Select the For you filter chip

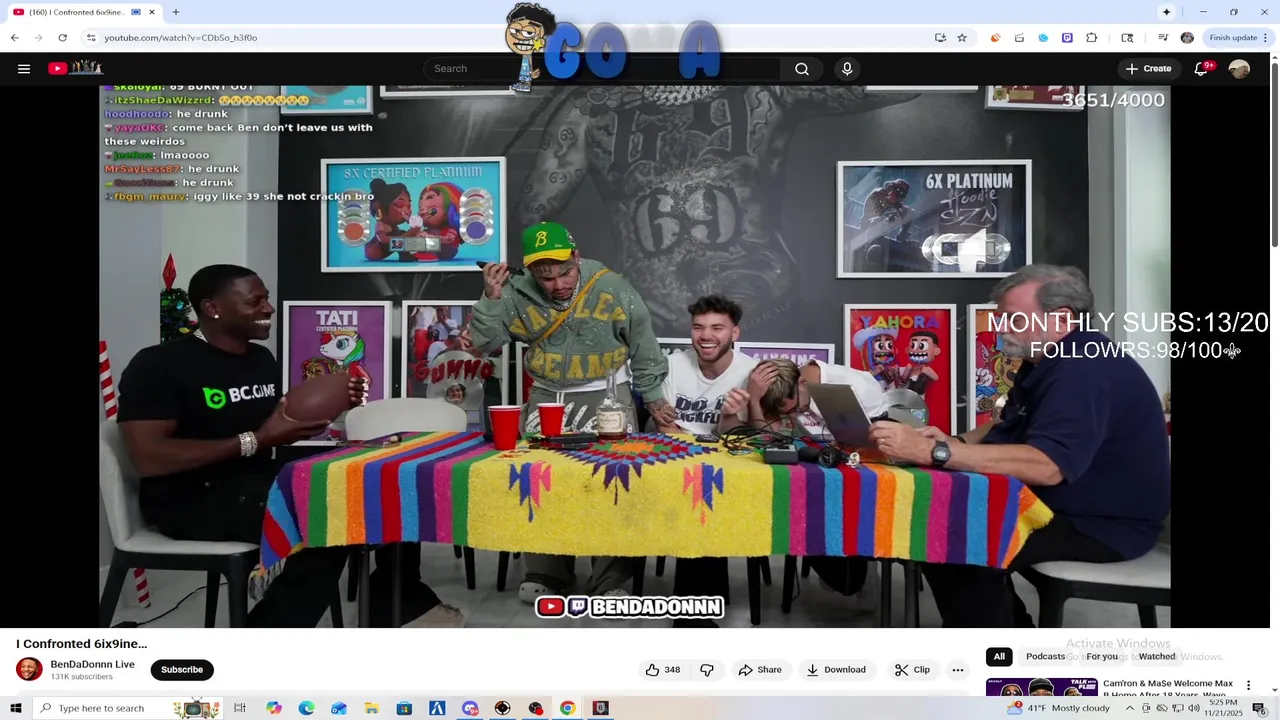coord(1102,656)
